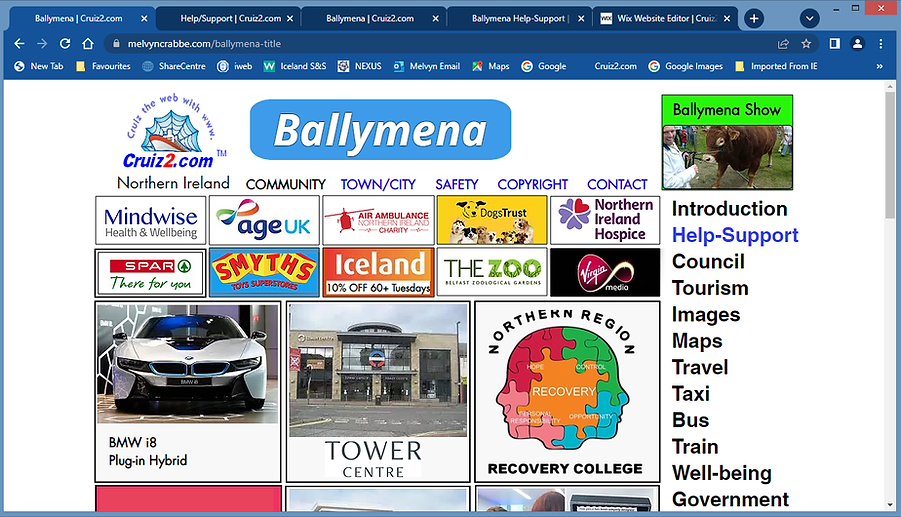The width and height of the screenshot is (901, 517).
Task: Open a new tab with the plus button
Action: 754,18
